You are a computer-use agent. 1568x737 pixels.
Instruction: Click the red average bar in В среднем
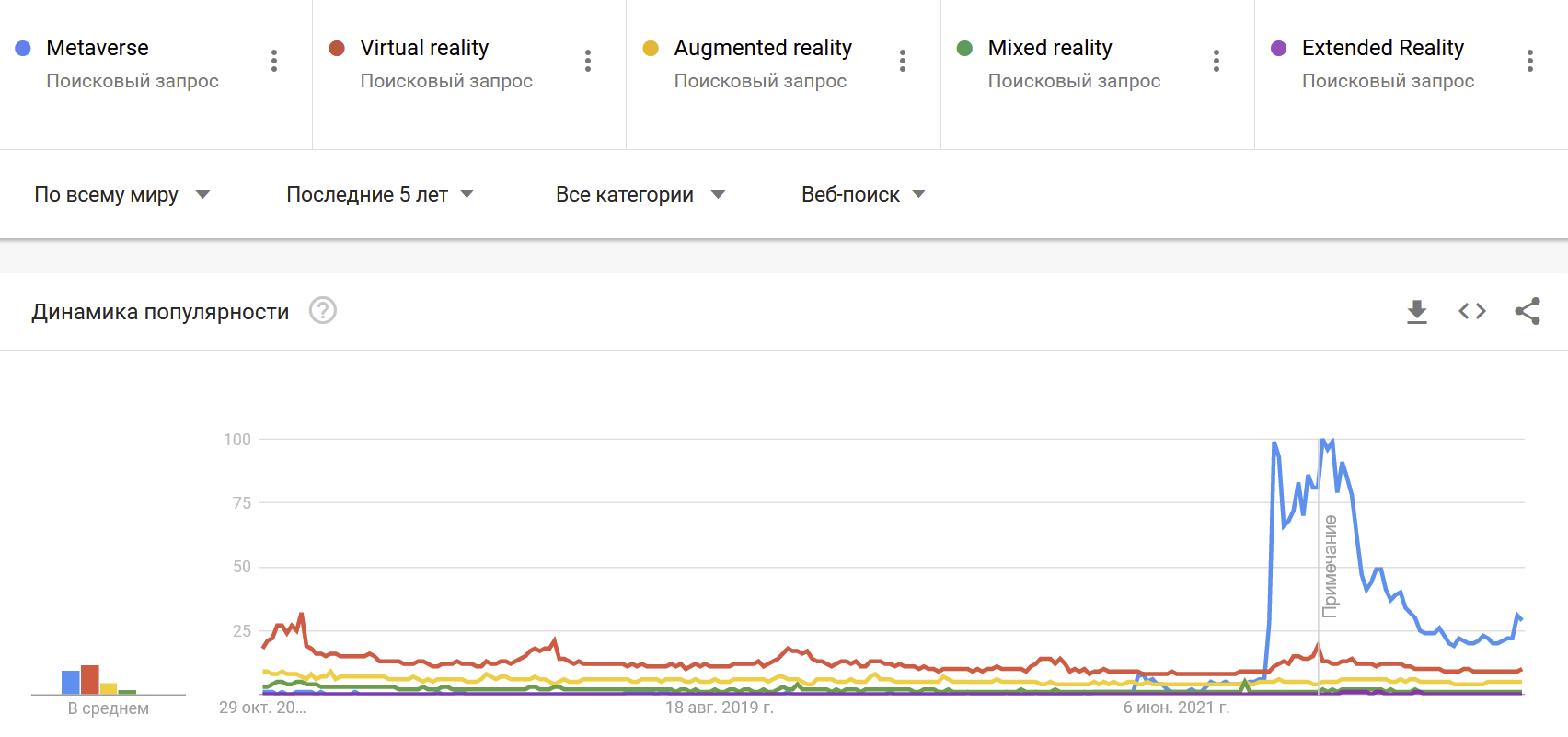(90, 679)
